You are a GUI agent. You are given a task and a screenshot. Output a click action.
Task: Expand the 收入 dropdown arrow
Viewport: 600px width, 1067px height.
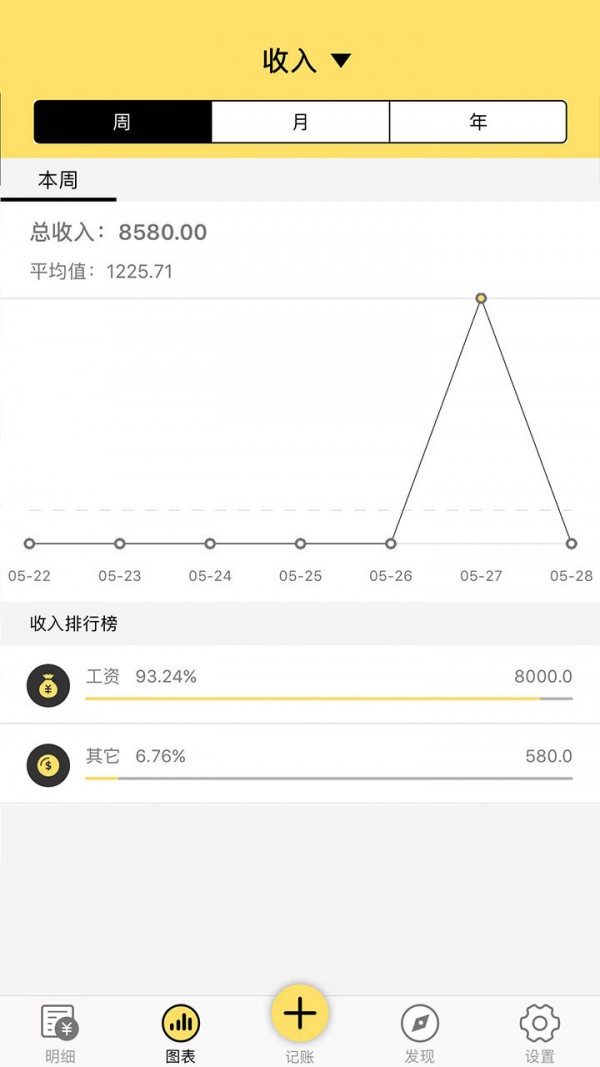point(341,61)
